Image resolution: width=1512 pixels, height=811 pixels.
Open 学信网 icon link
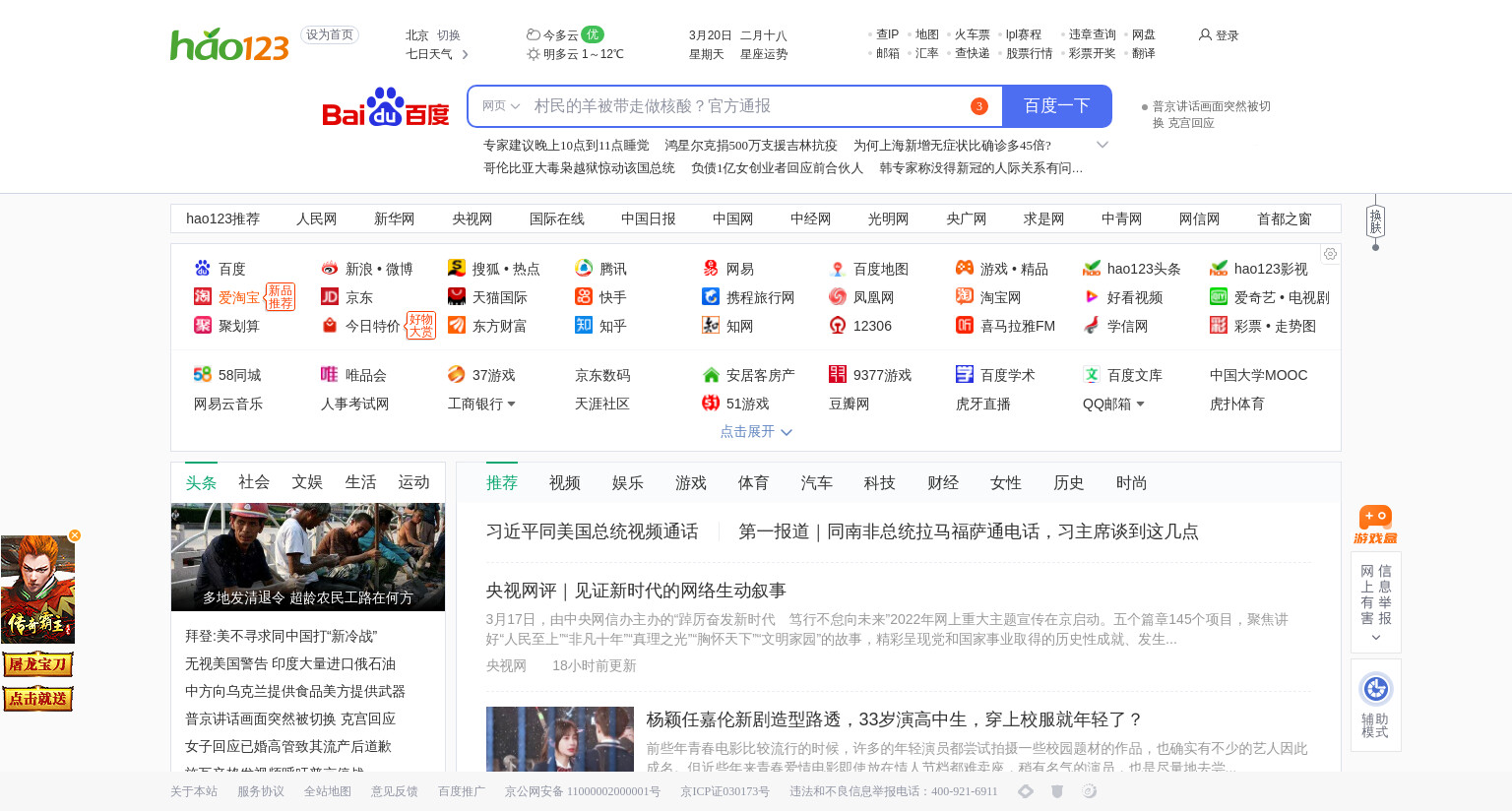[1092, 325]
